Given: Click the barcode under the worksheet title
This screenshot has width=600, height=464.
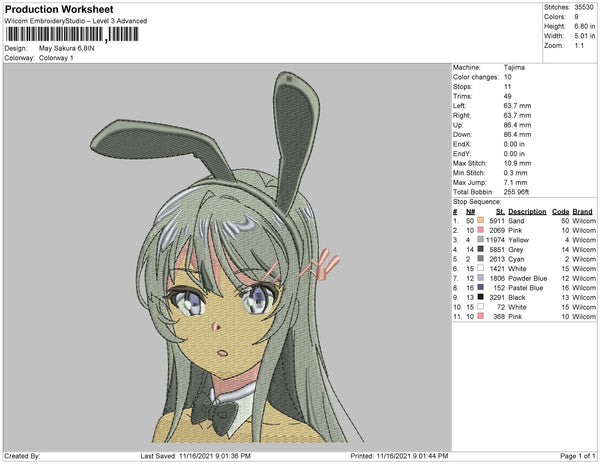Looking at the screenshot, I should coord(72,35).
